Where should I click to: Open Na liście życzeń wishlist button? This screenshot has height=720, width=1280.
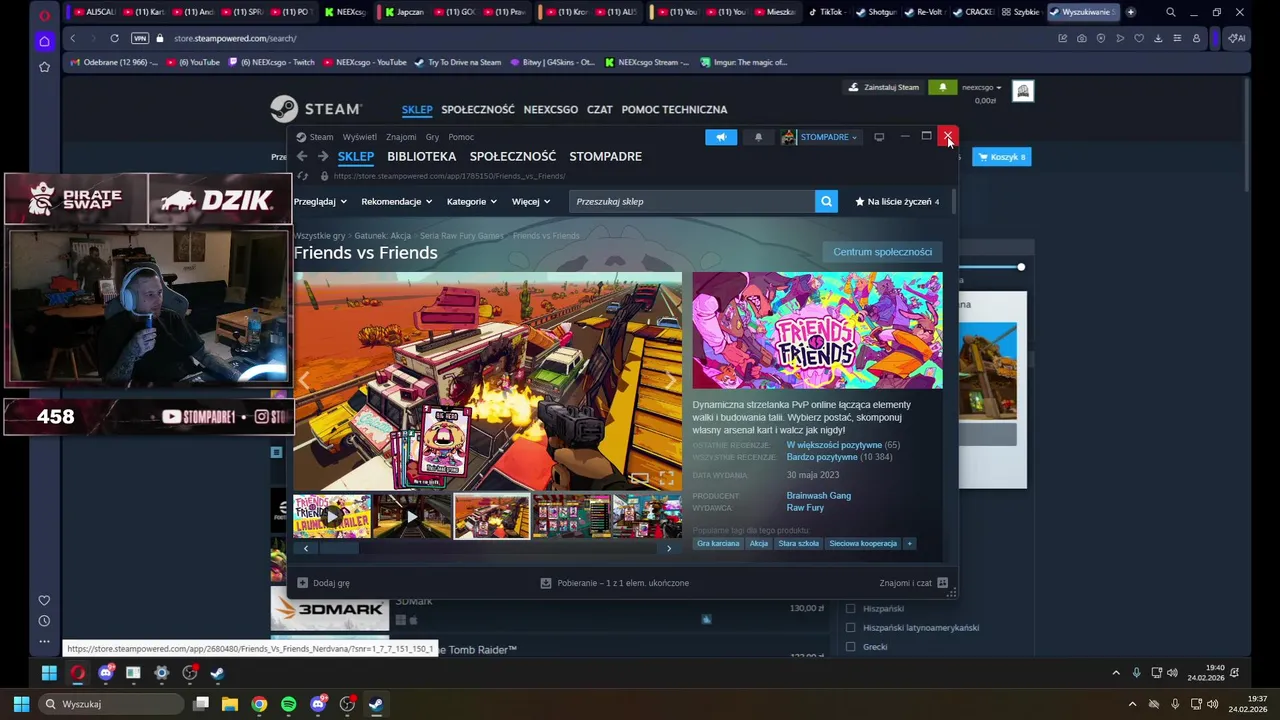pos(897,201)
